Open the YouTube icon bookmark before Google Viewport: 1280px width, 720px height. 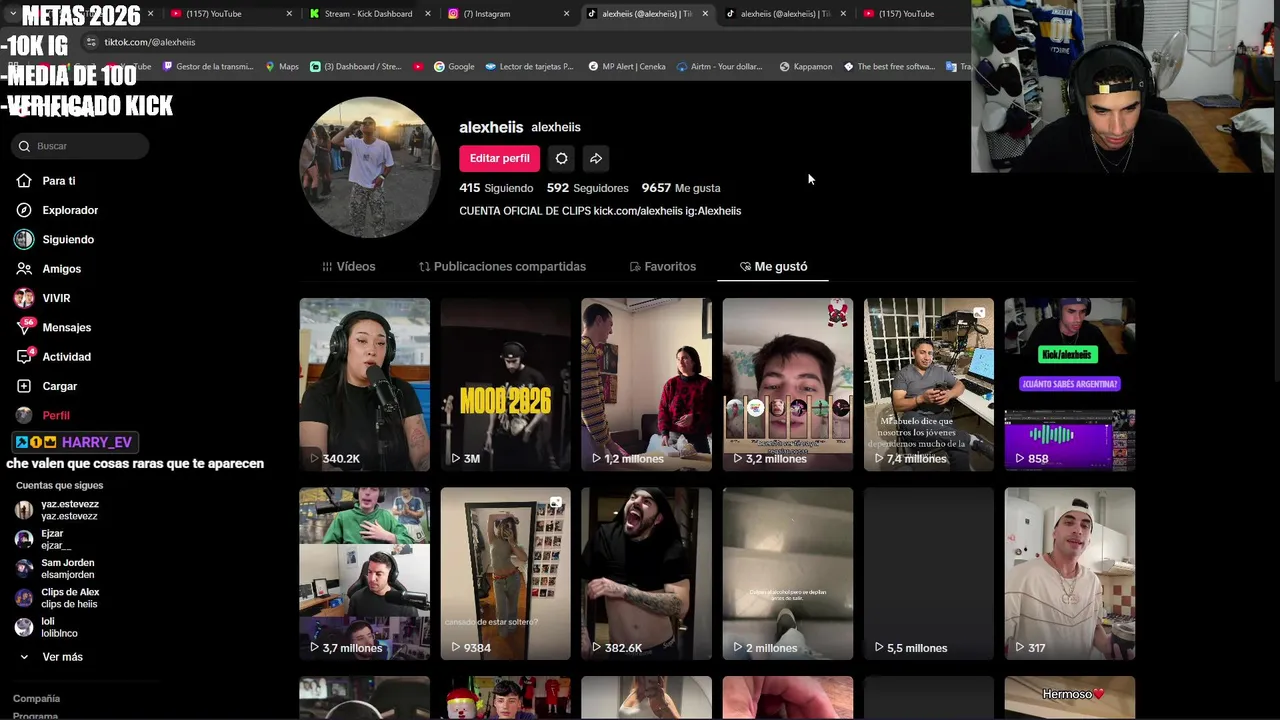point(418,67)
